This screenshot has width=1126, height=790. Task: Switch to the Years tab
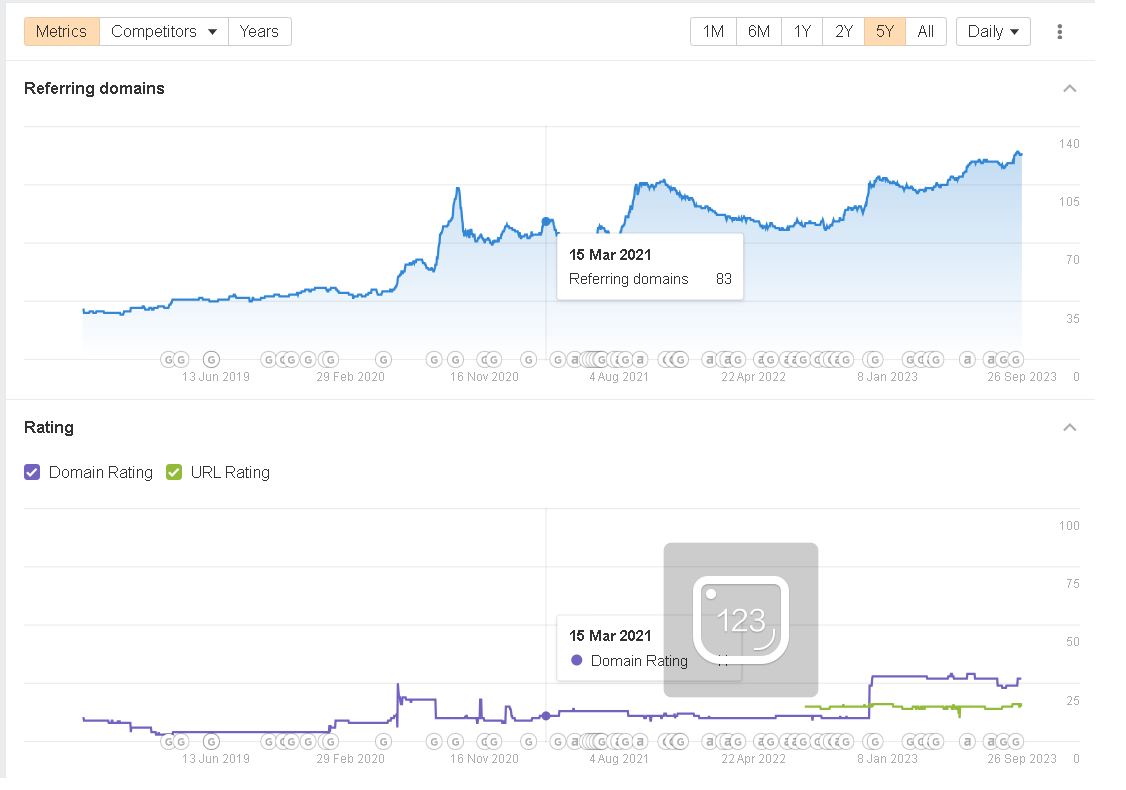(259, 32)
